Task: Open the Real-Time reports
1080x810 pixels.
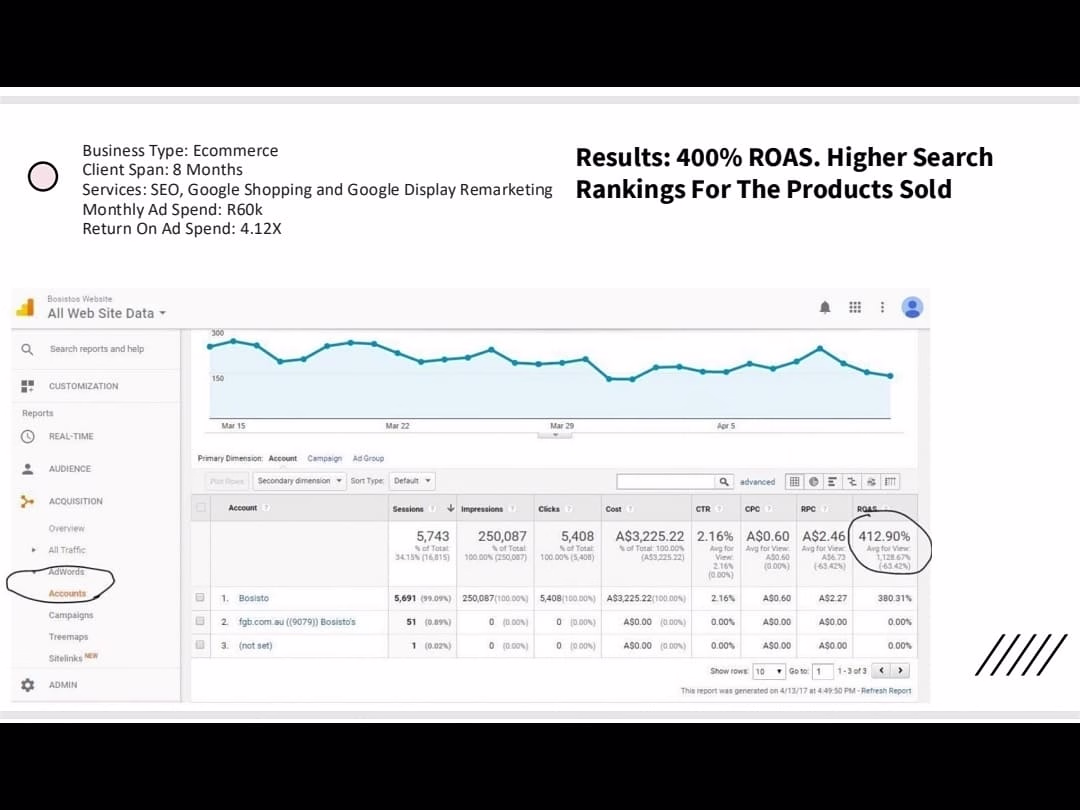Action: coord(71,437)
